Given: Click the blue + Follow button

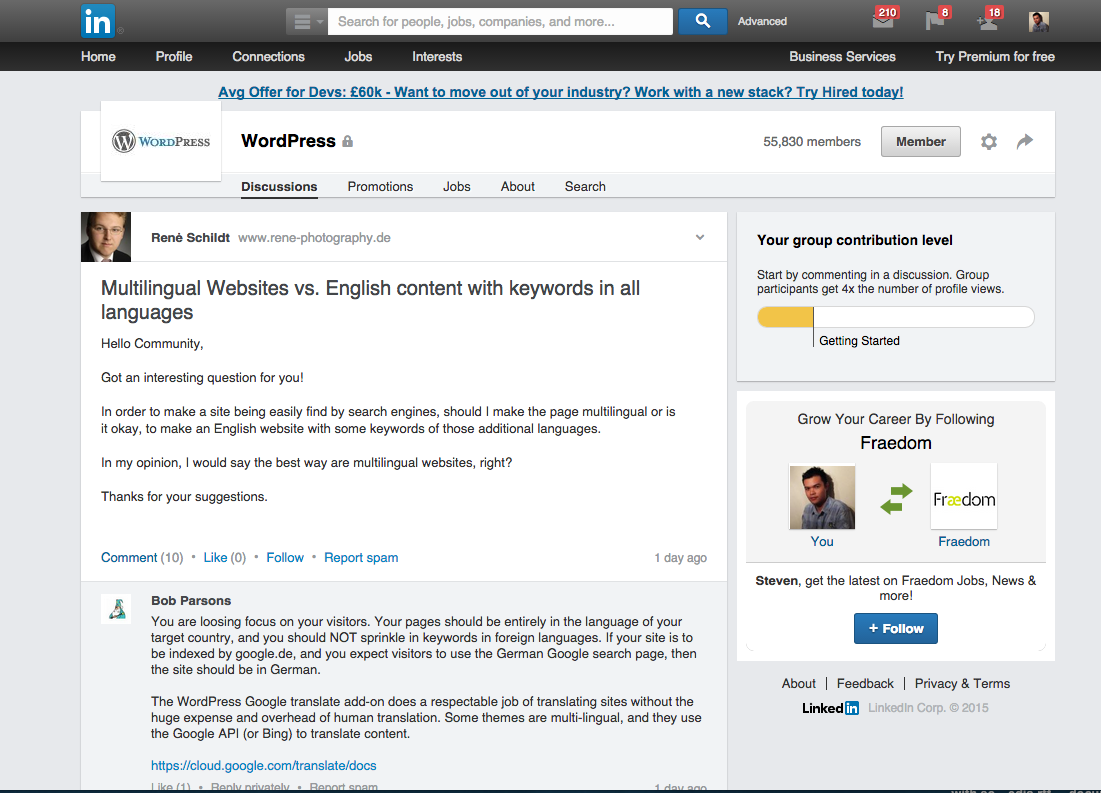Looking at the screenshot, I should pos(896,629).
